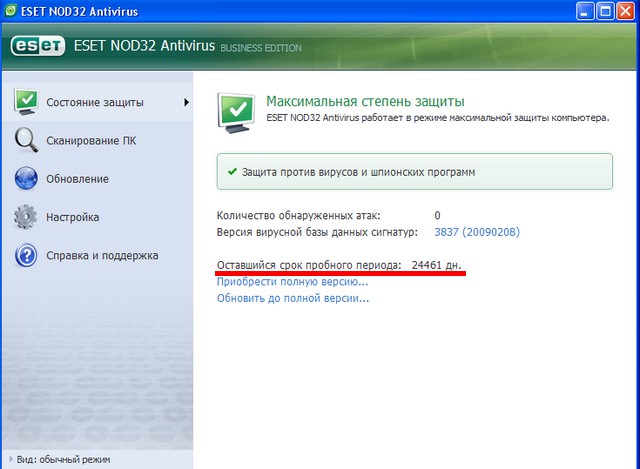Click the Настройка gear icon
Screen dimensions: 640x469
26,217
